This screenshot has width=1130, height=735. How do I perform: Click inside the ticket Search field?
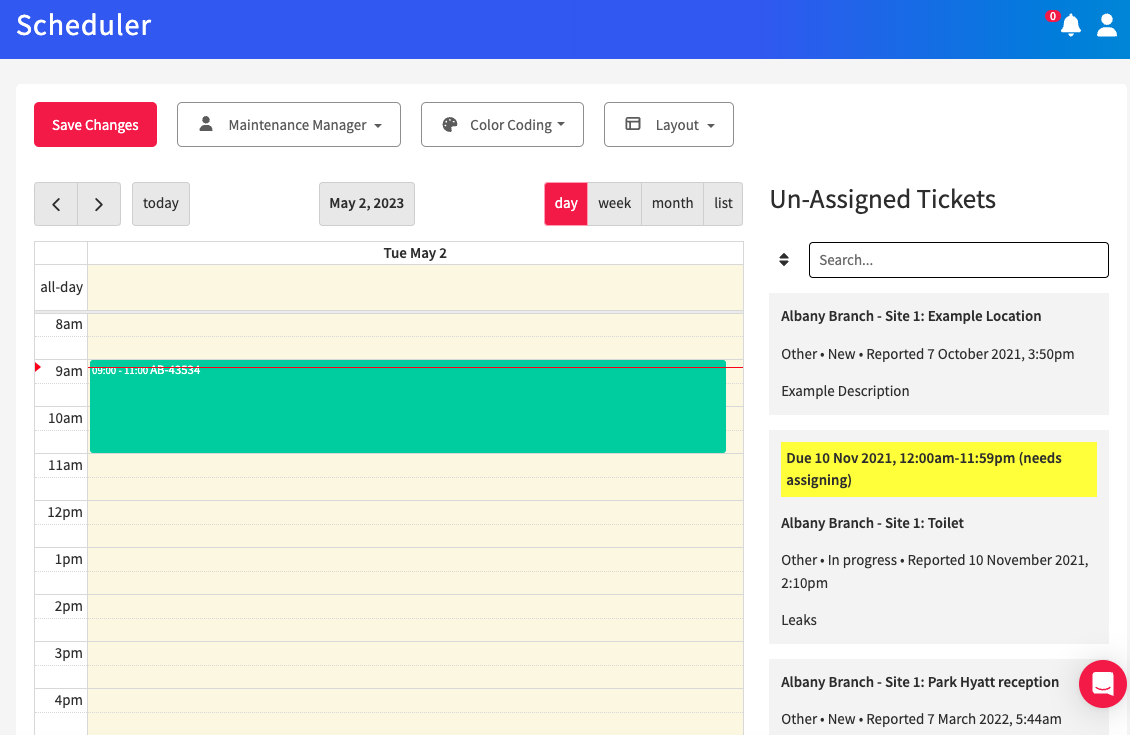pos(957,259)
